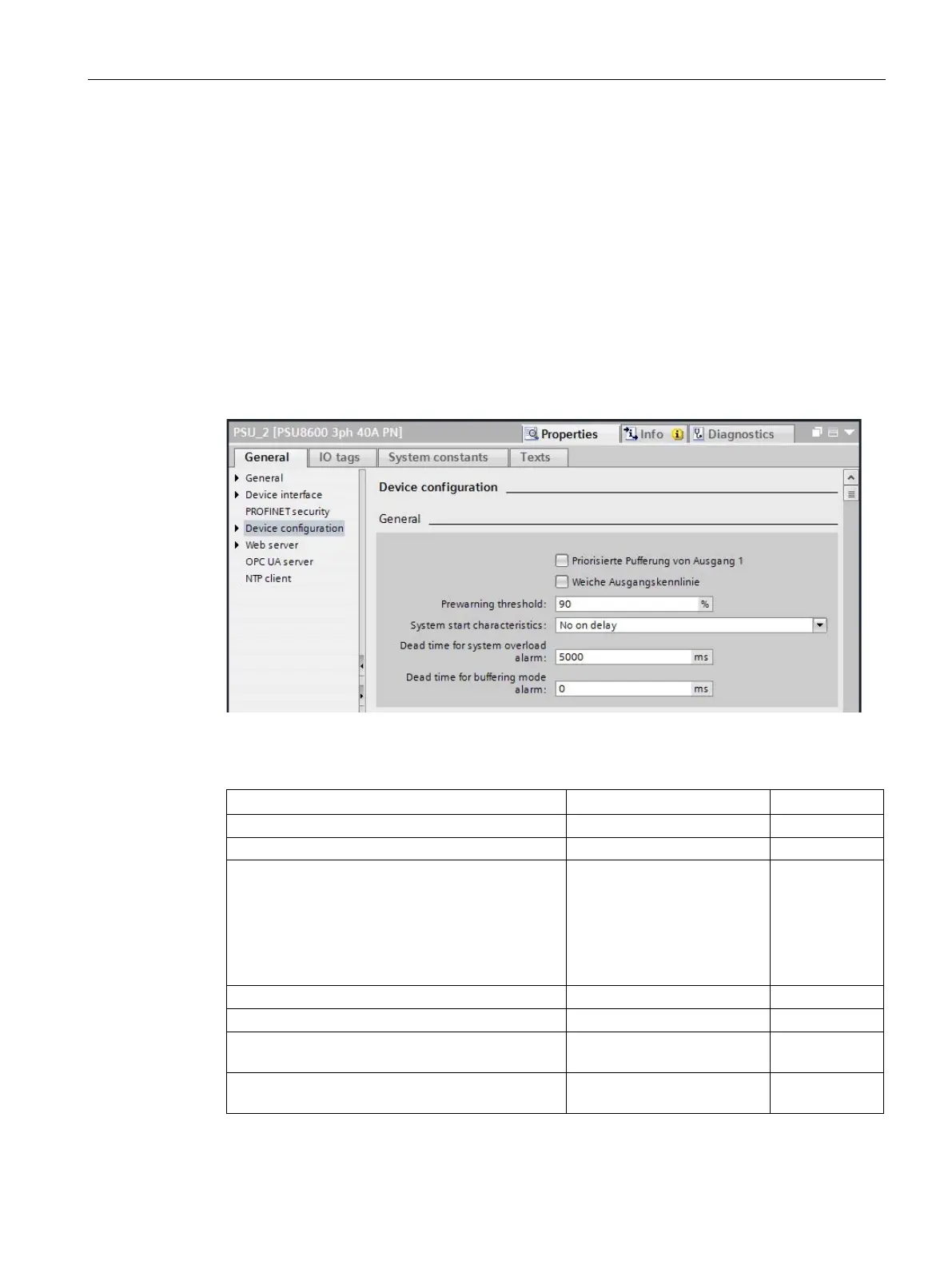Click the float window icon

[817, 433]
